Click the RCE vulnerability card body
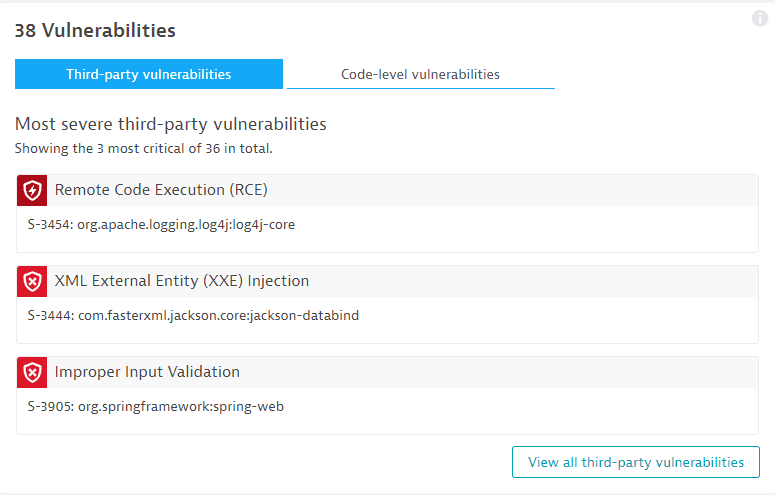Viewport: 775px width, 495px height. pos(388,229)
